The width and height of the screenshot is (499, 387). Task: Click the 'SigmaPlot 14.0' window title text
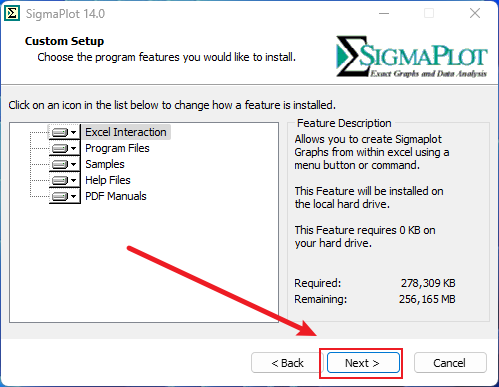[65, 14]
